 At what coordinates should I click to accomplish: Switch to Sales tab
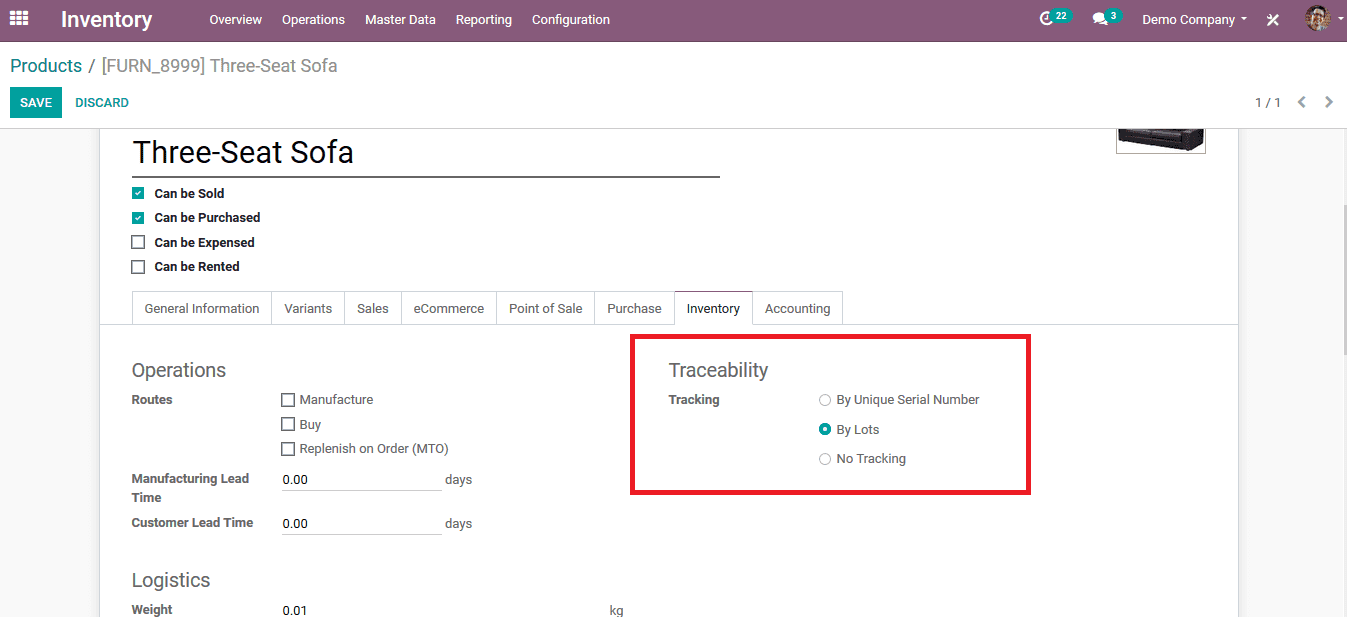(373, 308)
